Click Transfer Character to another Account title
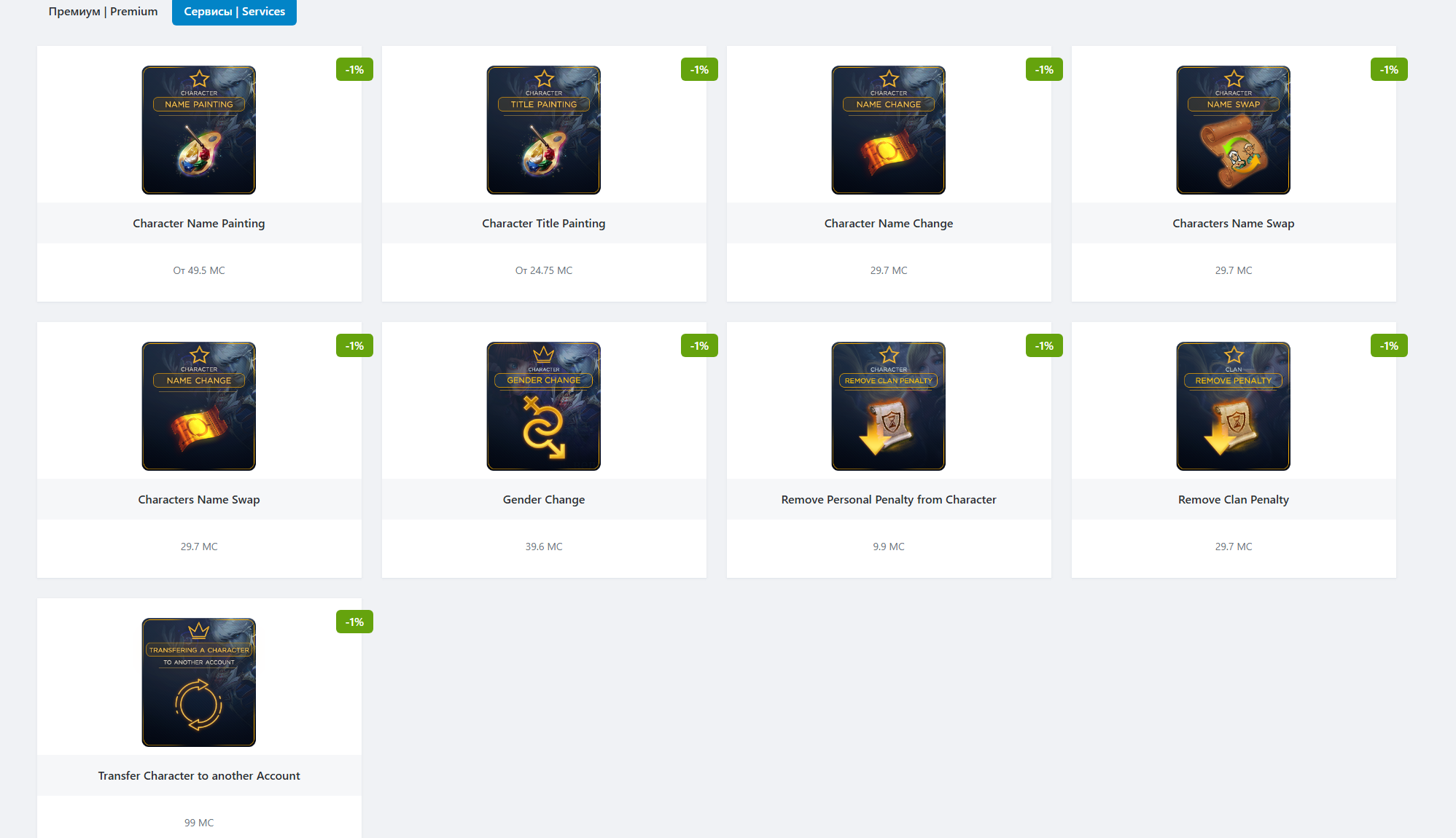This screenshot has width=1456, height=838. click(x=199, y=776)
